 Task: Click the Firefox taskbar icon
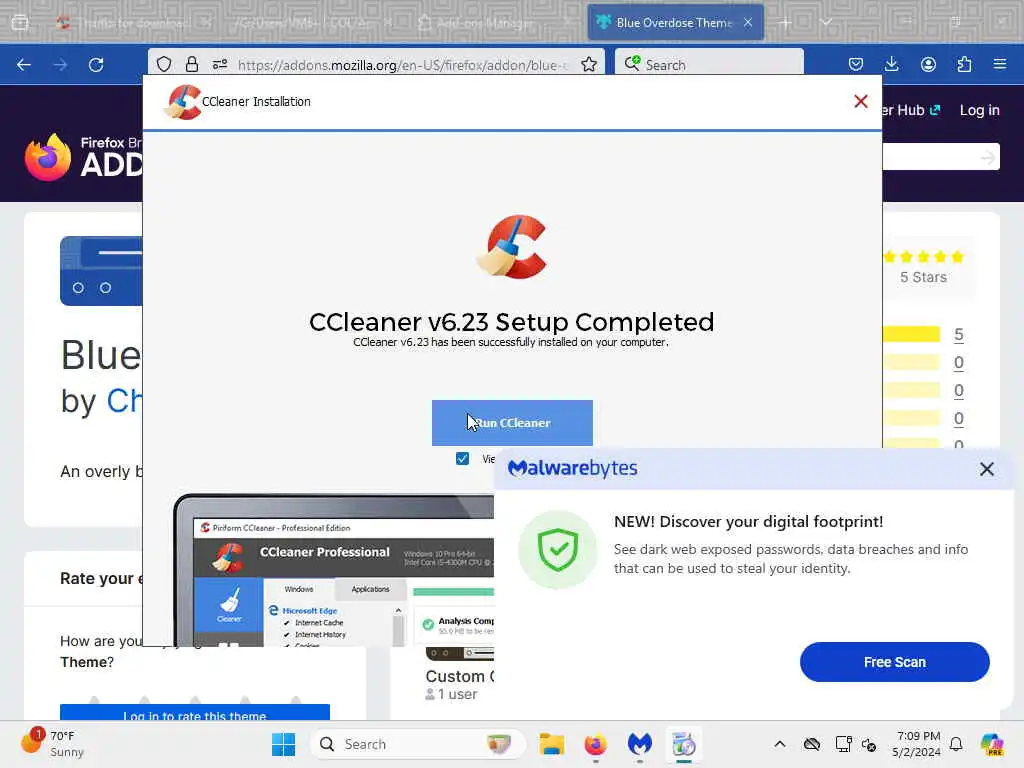(x=595, y=744)
